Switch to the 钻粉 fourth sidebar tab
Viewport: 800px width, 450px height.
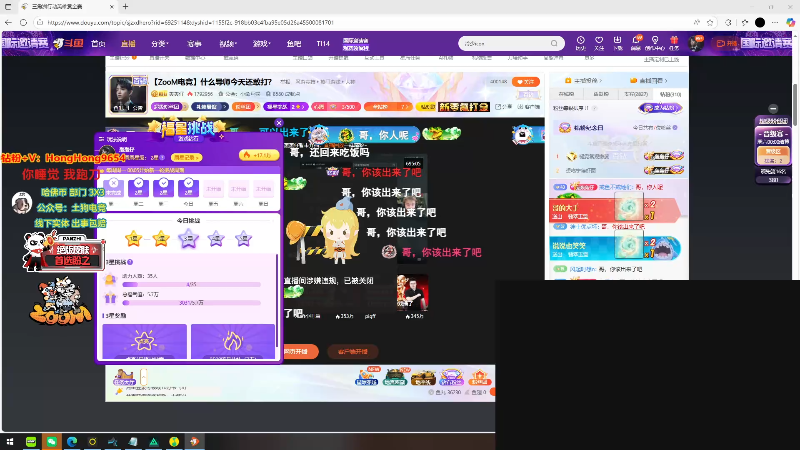coord(670,94)
